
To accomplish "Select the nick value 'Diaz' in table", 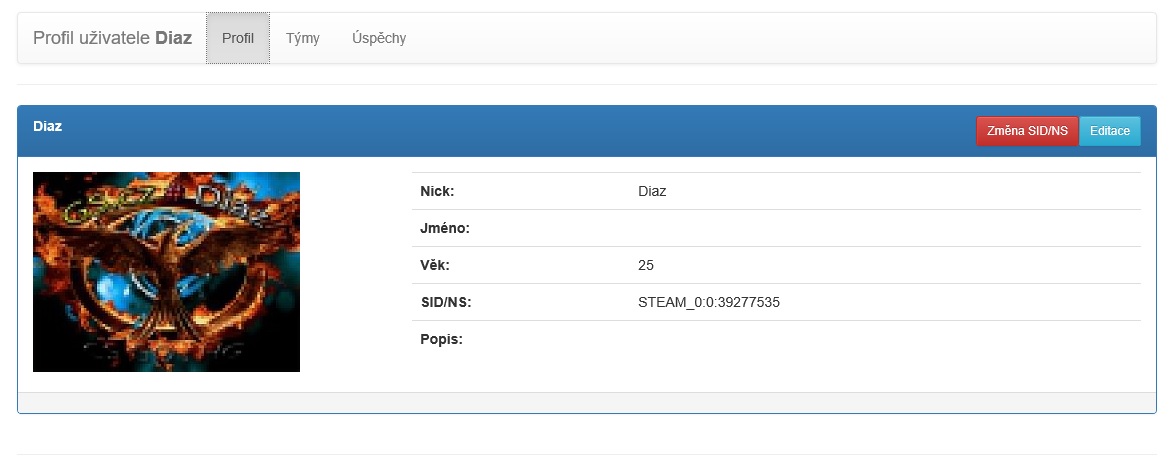I will [x=652, y=191].
